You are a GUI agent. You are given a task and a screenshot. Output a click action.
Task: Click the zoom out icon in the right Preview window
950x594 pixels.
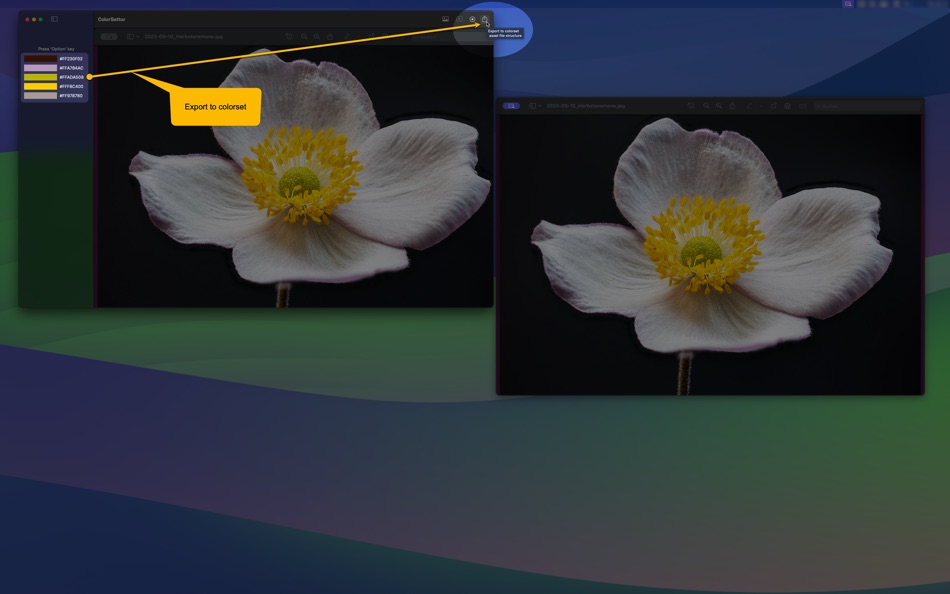[x=706, y=105]
